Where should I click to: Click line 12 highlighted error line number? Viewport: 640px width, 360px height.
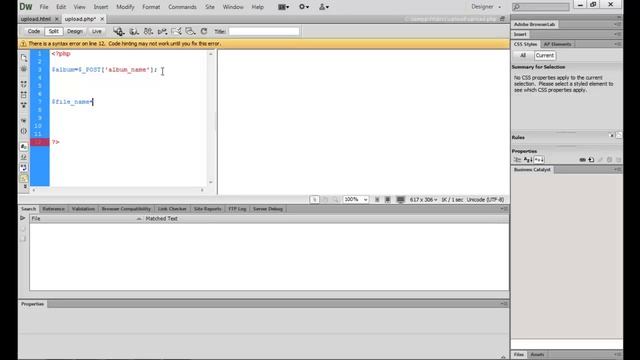(40, 142)
